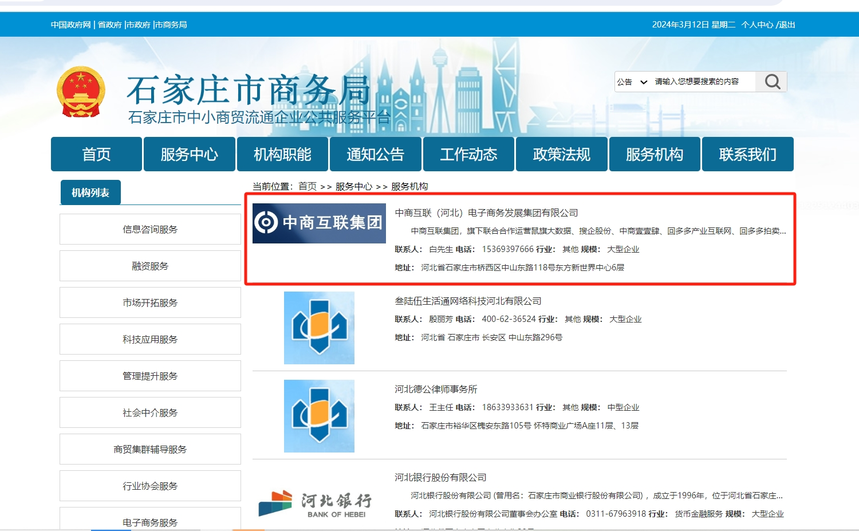Open the 政策法规 navigation tab
This screenshot has height=531, width=859.
click(x=562, y=154)
